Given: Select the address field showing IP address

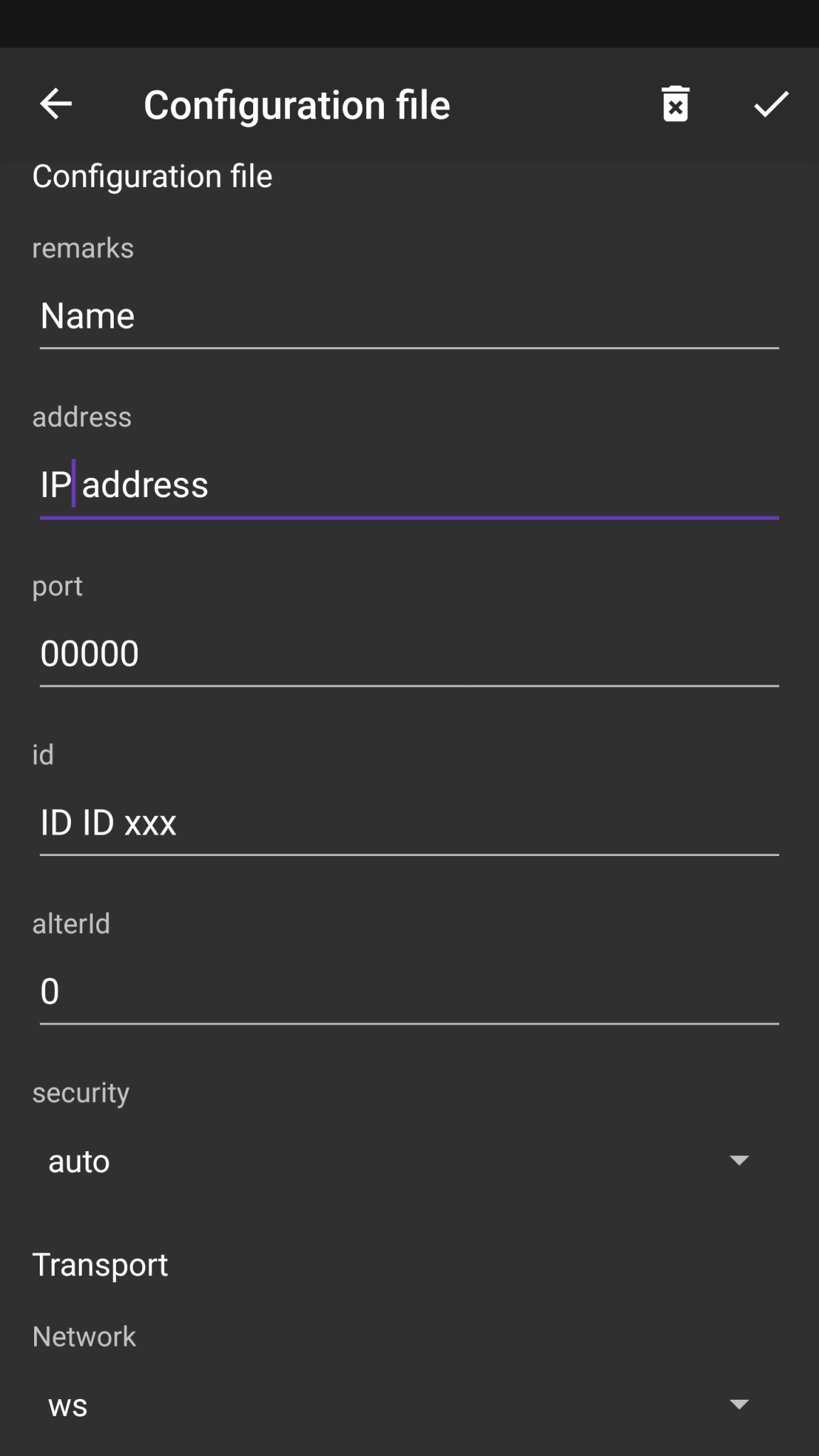Looking at the screenshot, I should 409,484.
